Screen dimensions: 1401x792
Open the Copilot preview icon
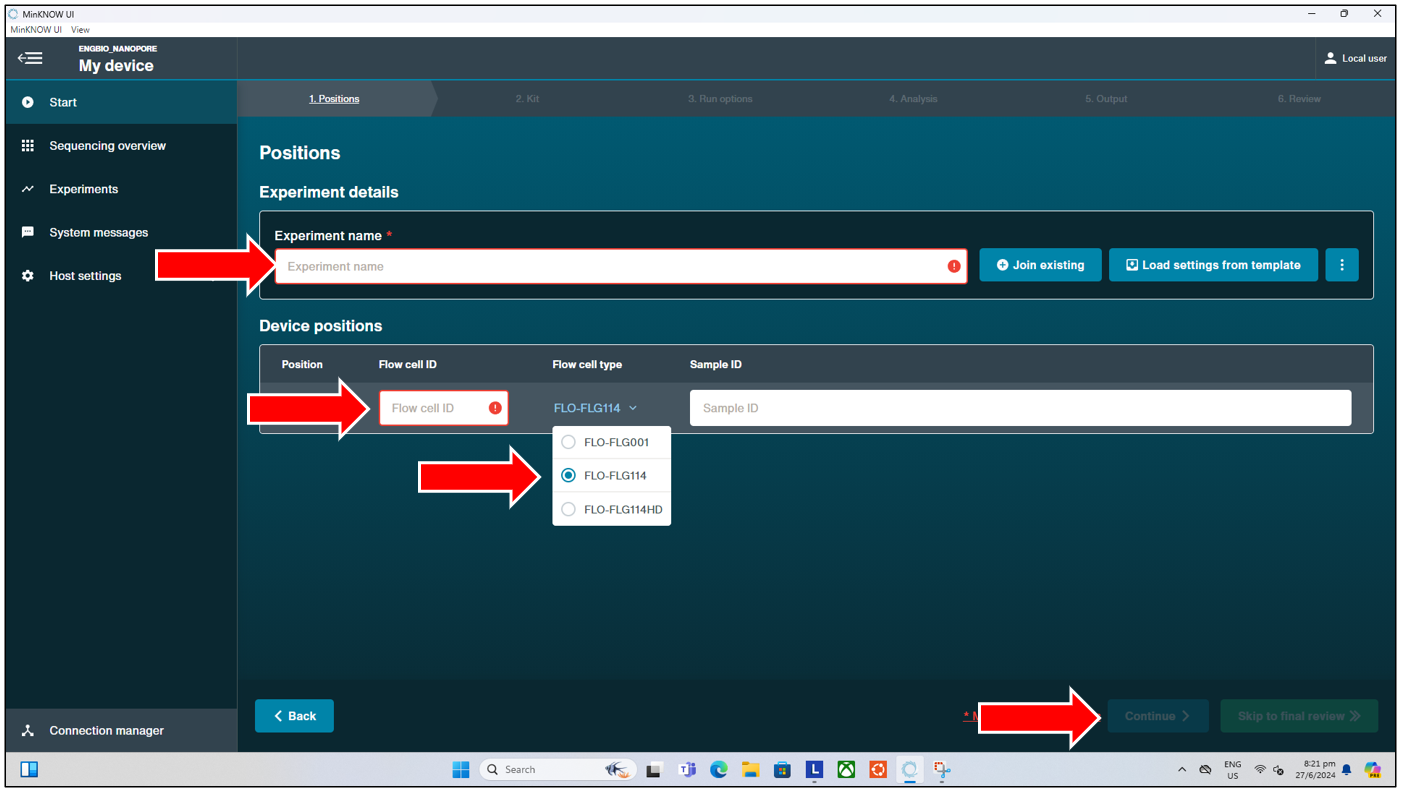click(x=1373, y=770)
